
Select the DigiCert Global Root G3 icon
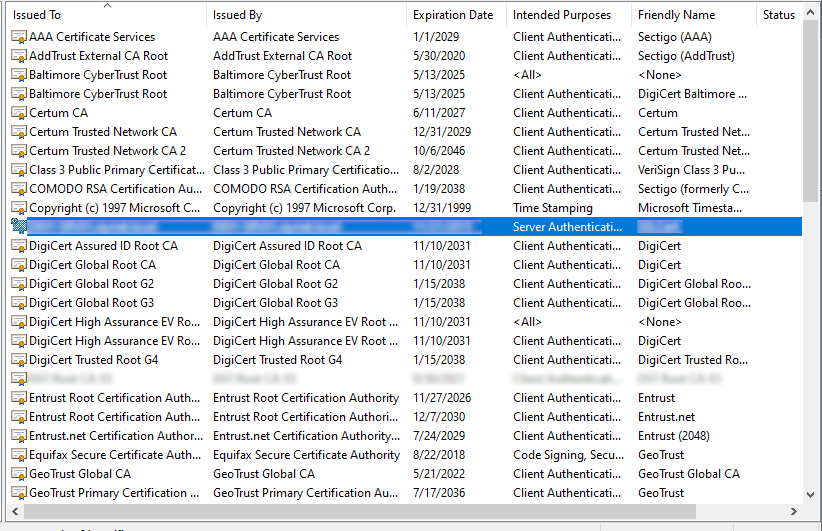[x=18, y=303]
